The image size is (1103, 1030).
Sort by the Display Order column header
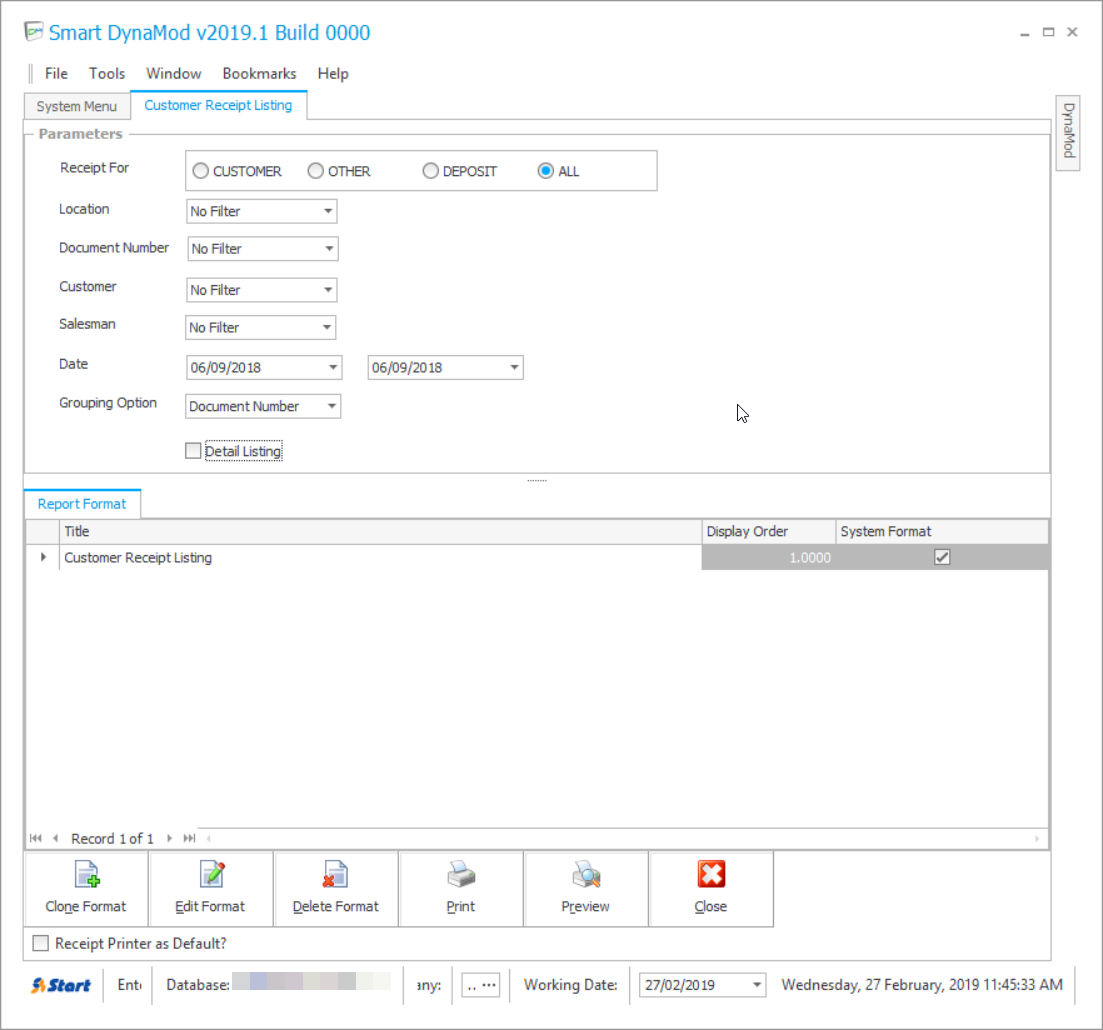(768, 531)
